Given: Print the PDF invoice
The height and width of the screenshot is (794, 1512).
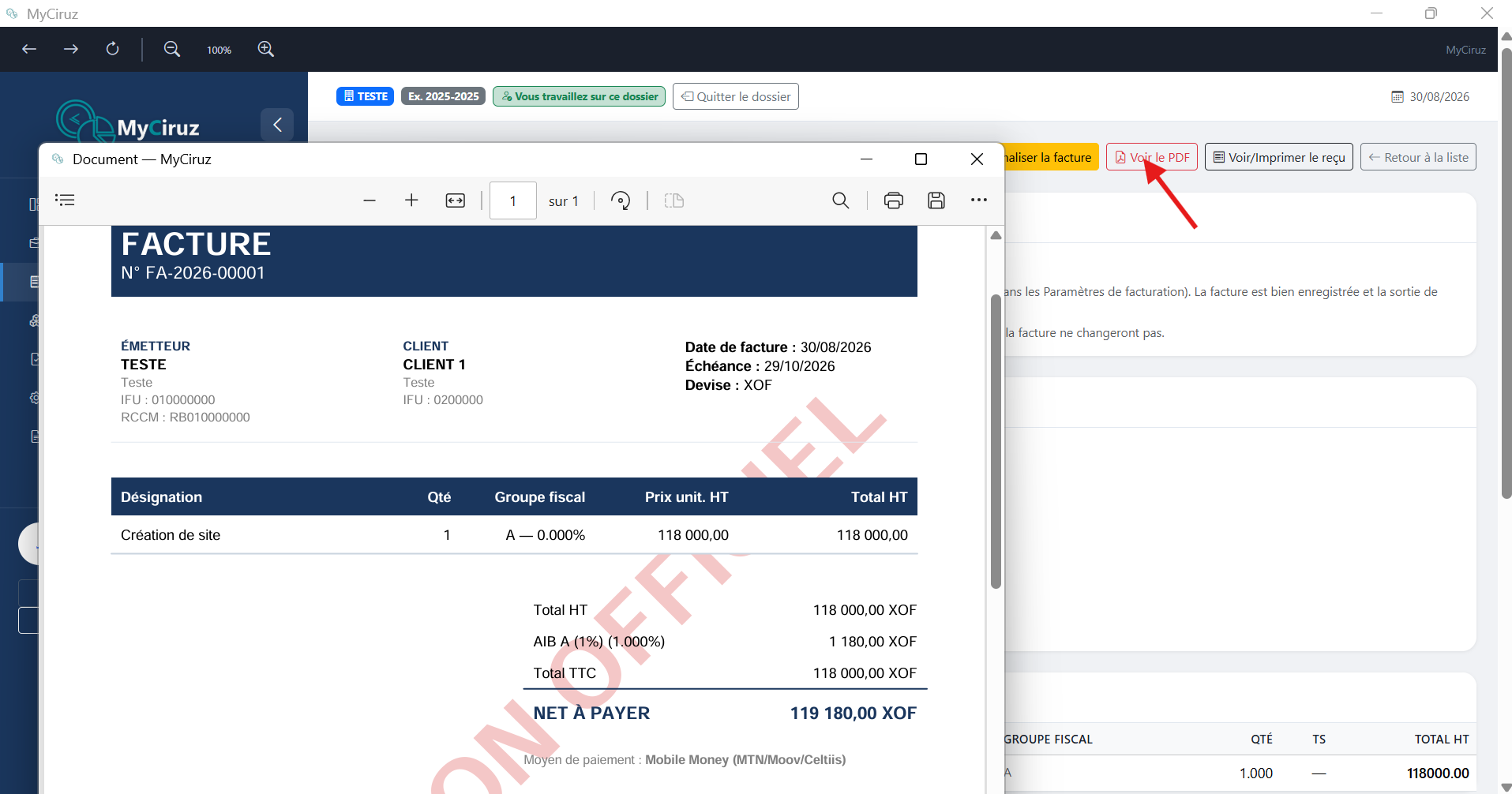Looking at the screenshot, I should coord(894,200).
